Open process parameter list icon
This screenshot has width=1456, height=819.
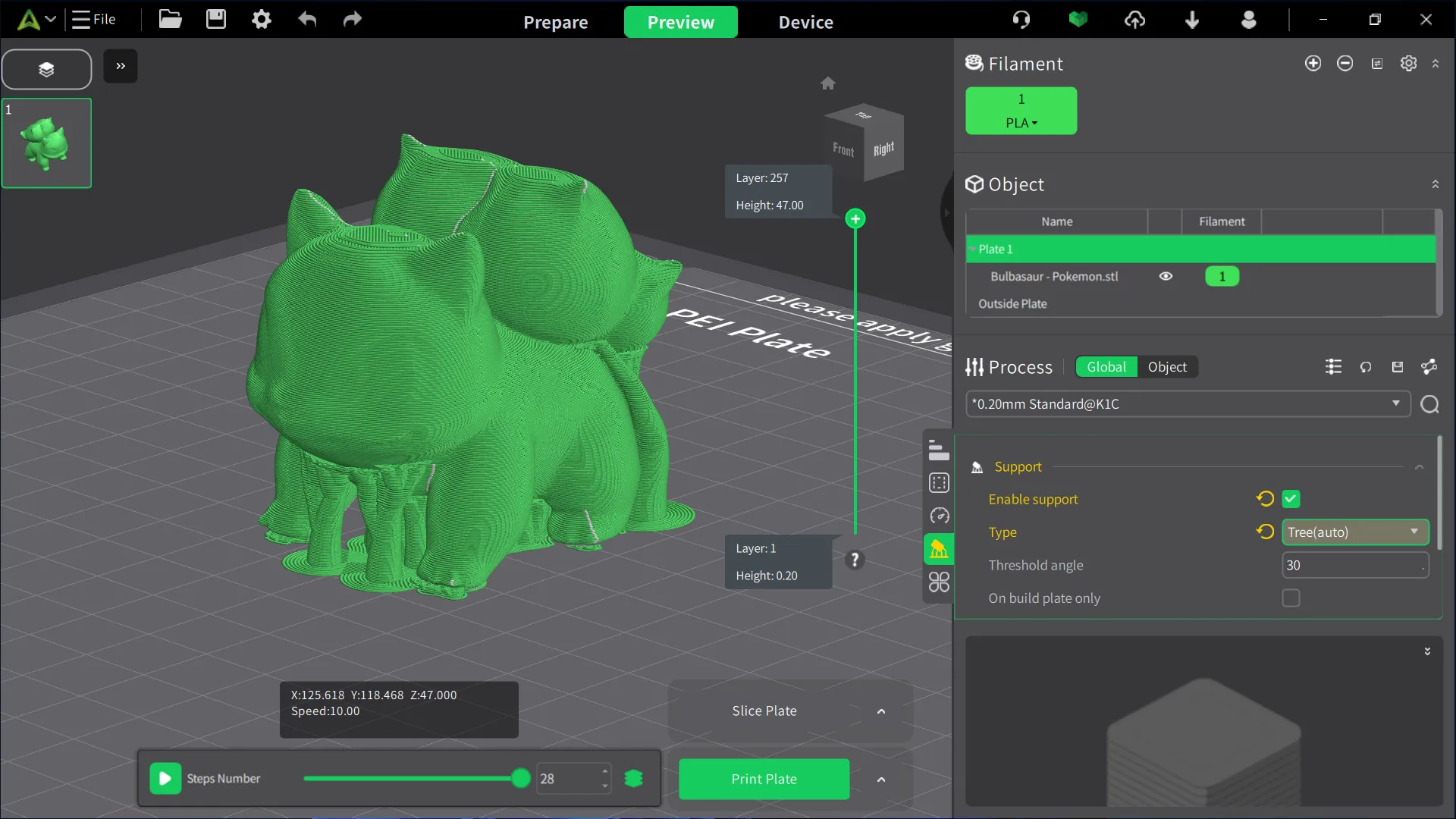[x=1333, y=367]
